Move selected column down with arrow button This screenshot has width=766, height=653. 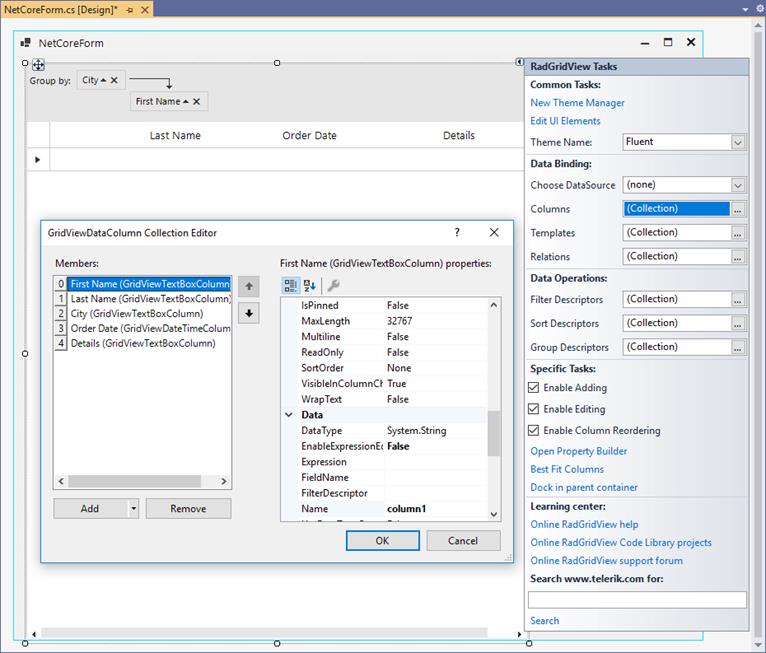point(249,313)
